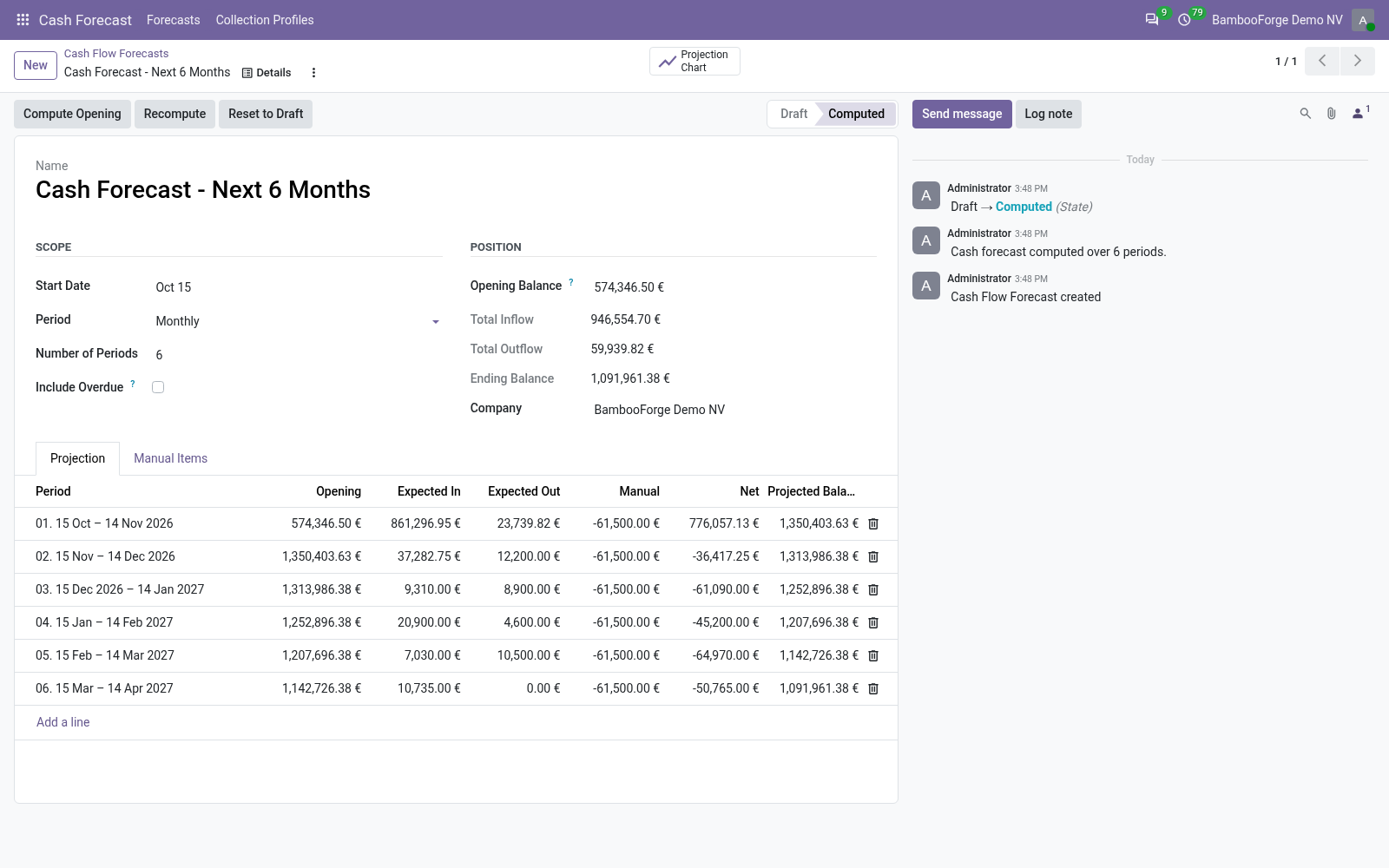The width and height of the screenshot is (1389, 868).
Task: Open the Collection Profiles menu
Action: [265, 20]
